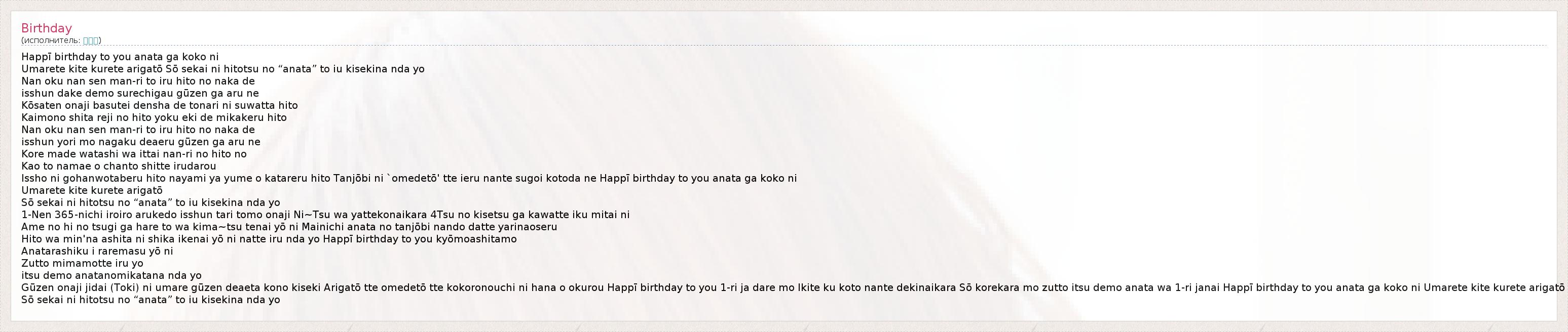The height and width of the screenshot is (332, 1568).
Task: Click the lyric "itsu demo anatanomikatana nda yo"
Action: (111, 275)
